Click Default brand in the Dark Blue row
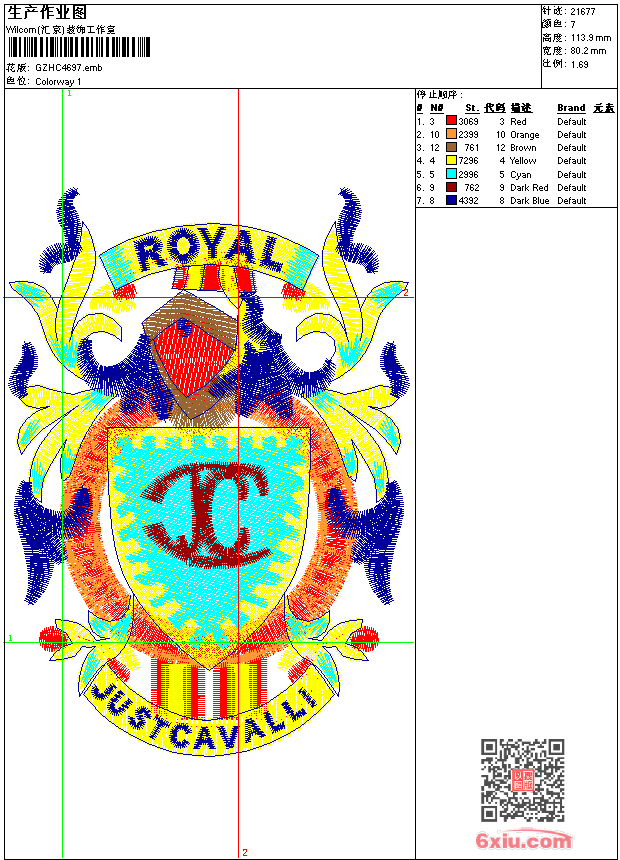Viewport: 620px width, 860px height. tap(572, 201)
